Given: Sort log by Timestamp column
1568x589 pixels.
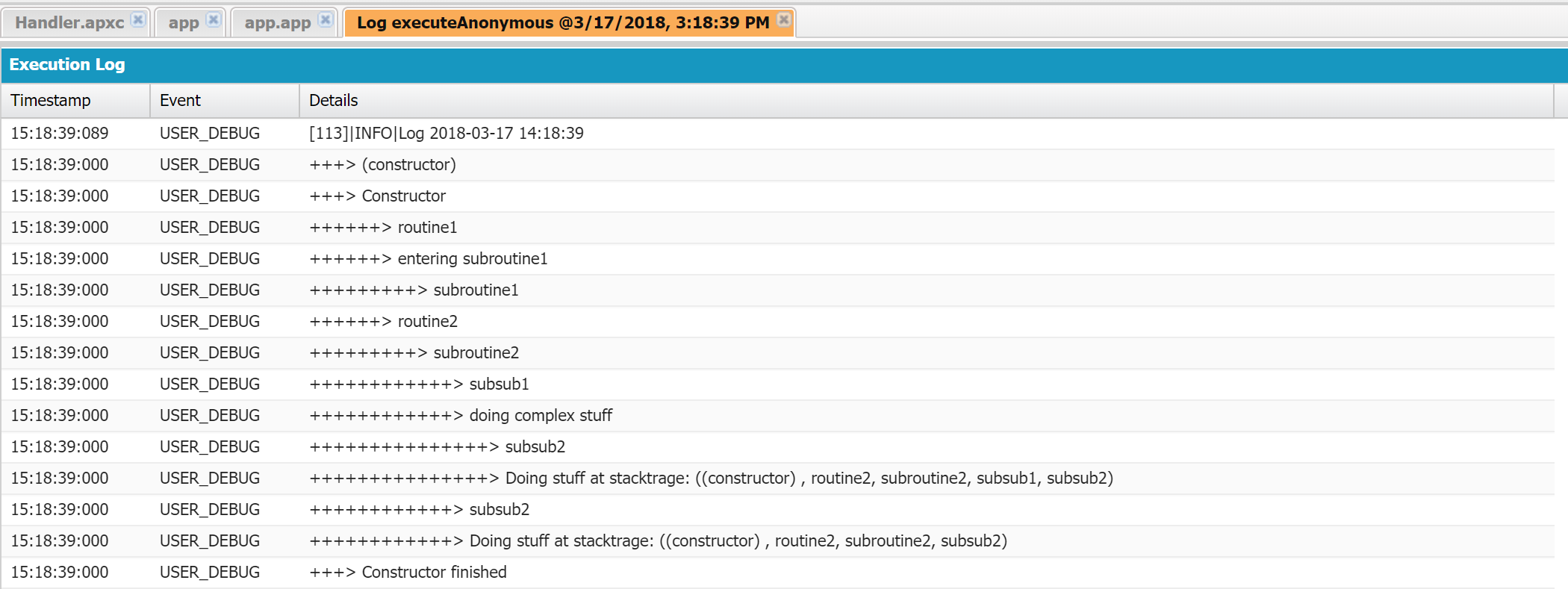Looking at the screenshot, I should click(x=51, y=100).
